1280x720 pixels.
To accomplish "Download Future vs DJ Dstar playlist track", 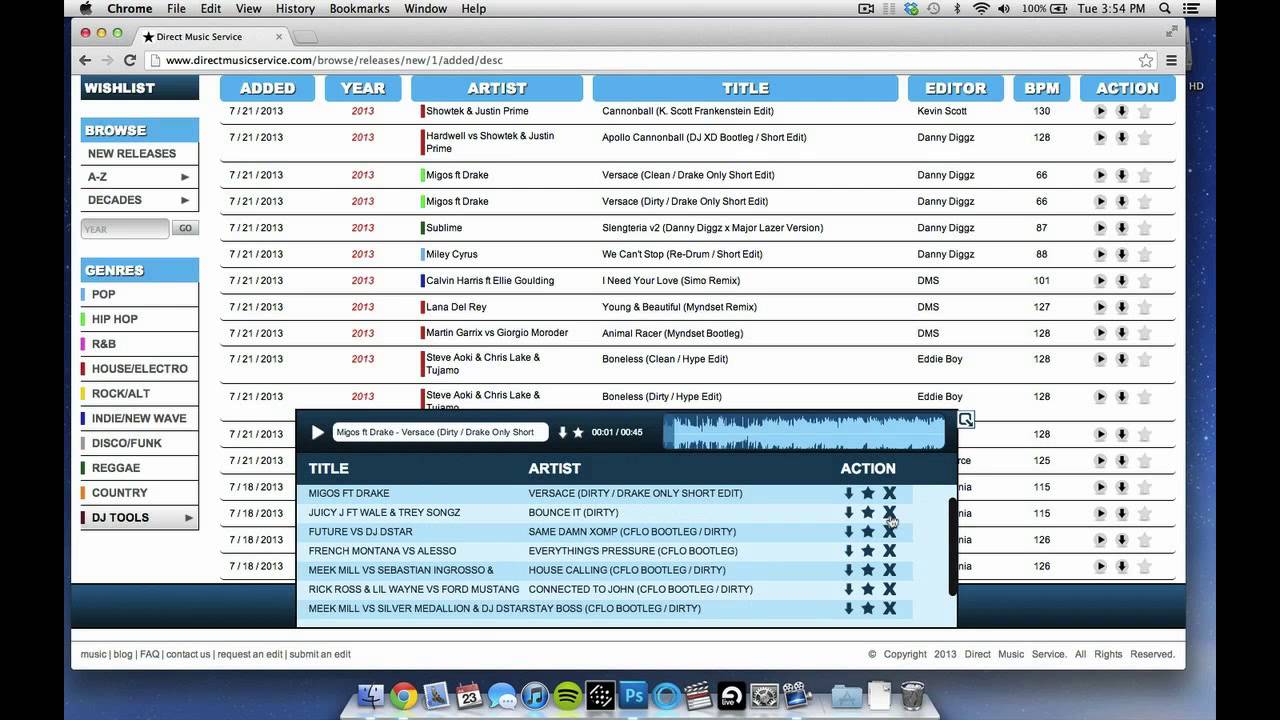I will coord(849,531).
